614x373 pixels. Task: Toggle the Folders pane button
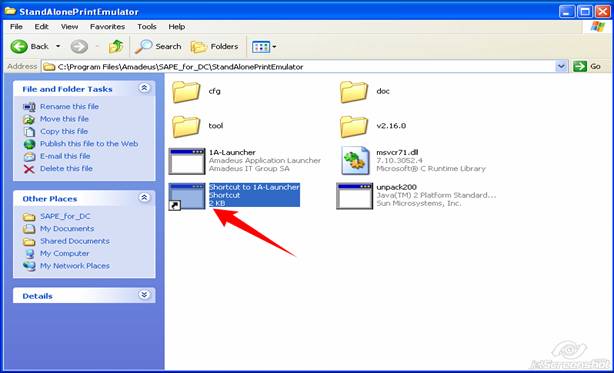(x=214, y=47)
